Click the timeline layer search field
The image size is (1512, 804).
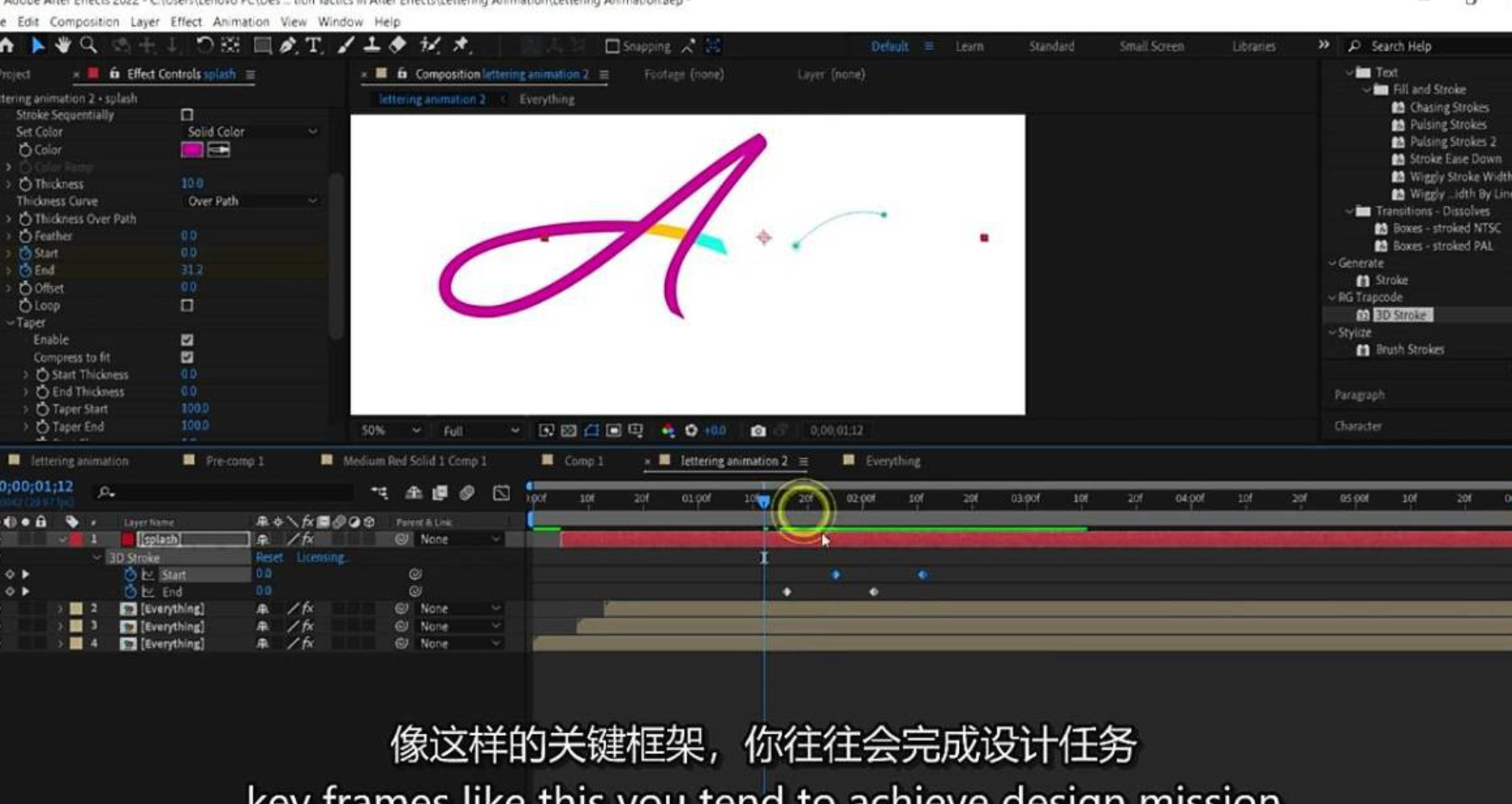pos(224,493)
